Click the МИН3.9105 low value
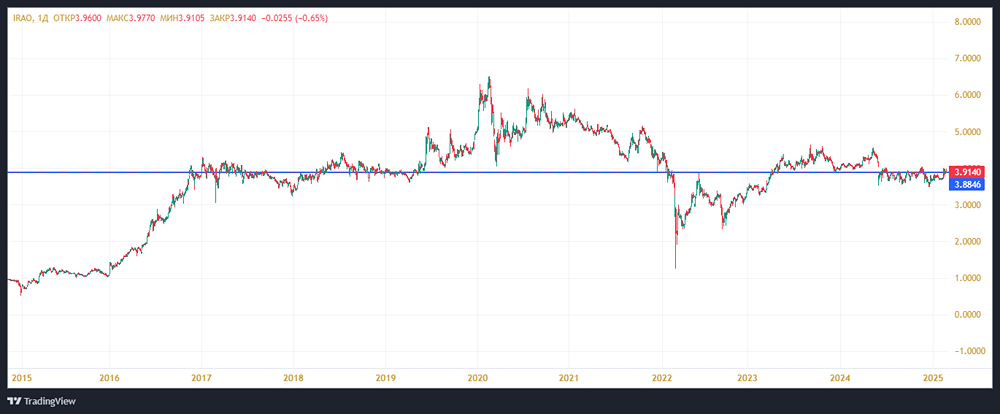The image size is (1000, 414). tap(180, 18)
